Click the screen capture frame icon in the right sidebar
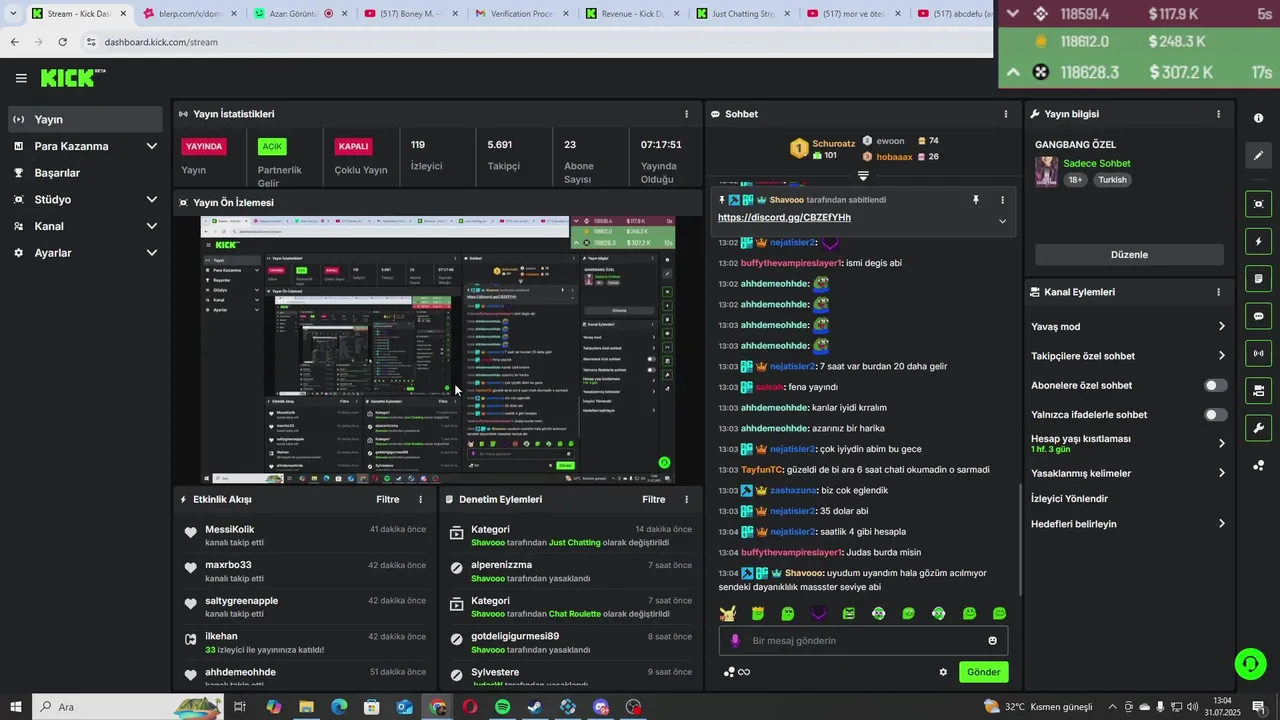This screenshot has height=720, width=1280. (x=1258, y=204)
